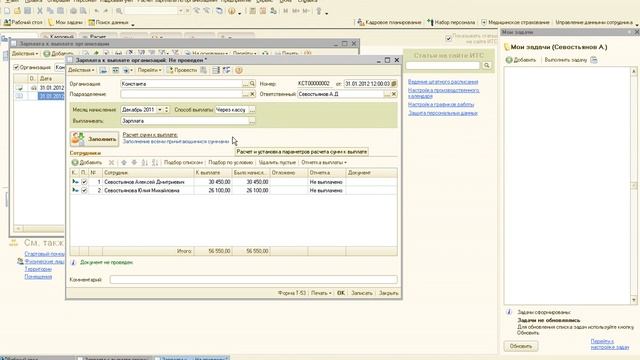640x360 pixels.
Task: Open the Выплачивать selection ellipsis button
Action: pos(252,121)
